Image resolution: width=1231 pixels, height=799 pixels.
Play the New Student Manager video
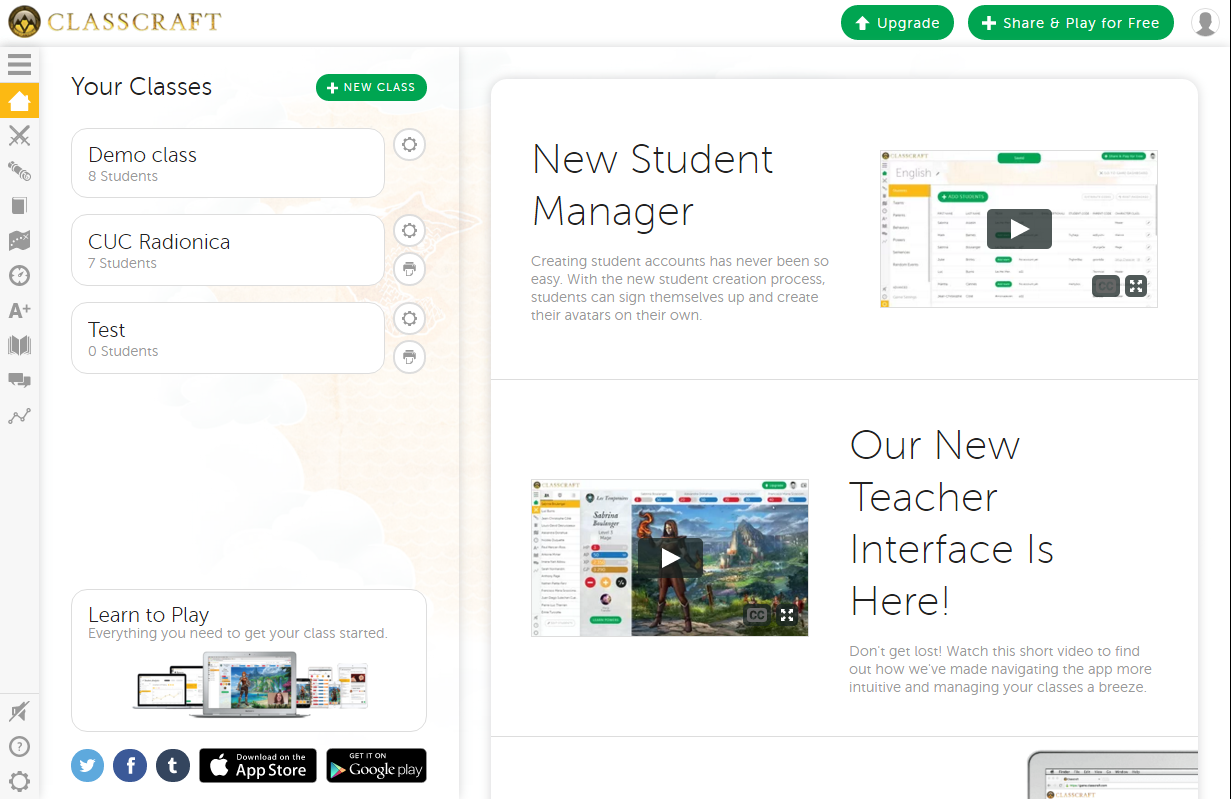point(1018,229)
